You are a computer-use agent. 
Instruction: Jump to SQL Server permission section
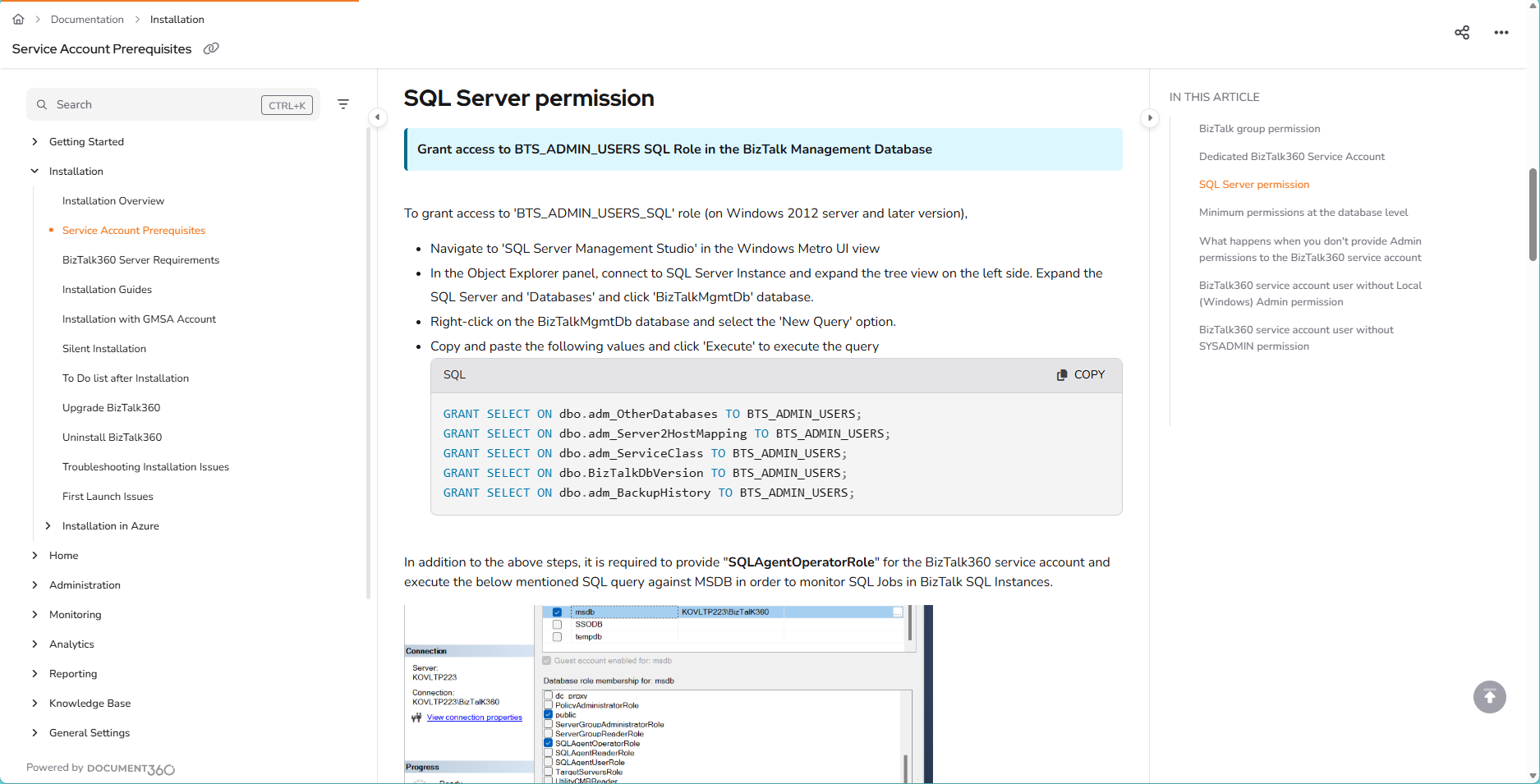(x=1254, y=185)
